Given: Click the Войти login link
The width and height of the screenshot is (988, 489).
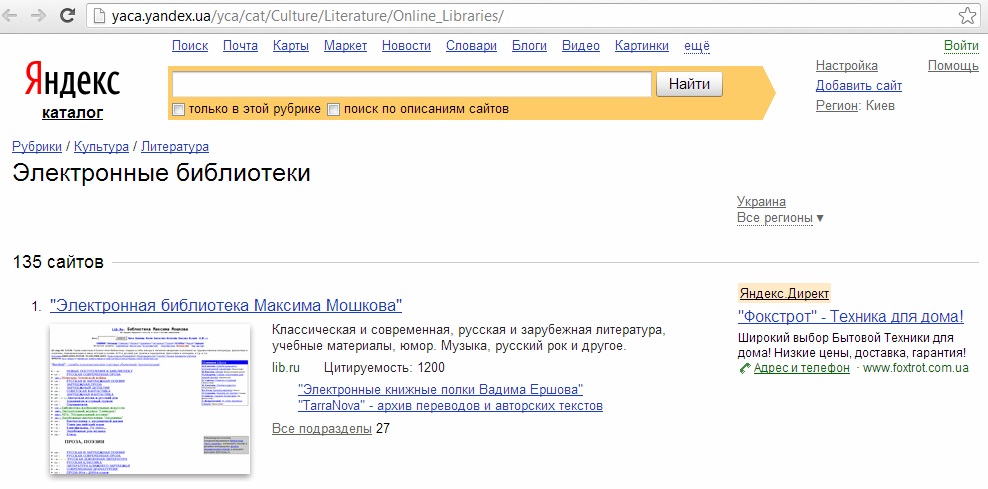Looking at the screenshot, I should pos(962,45).
